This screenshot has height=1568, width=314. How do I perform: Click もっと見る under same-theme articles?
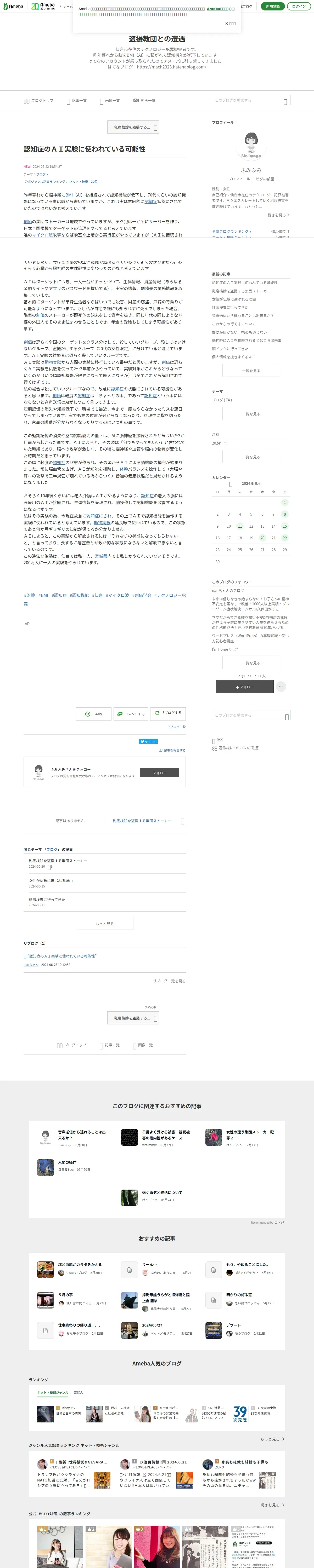[x=104, y=923]
